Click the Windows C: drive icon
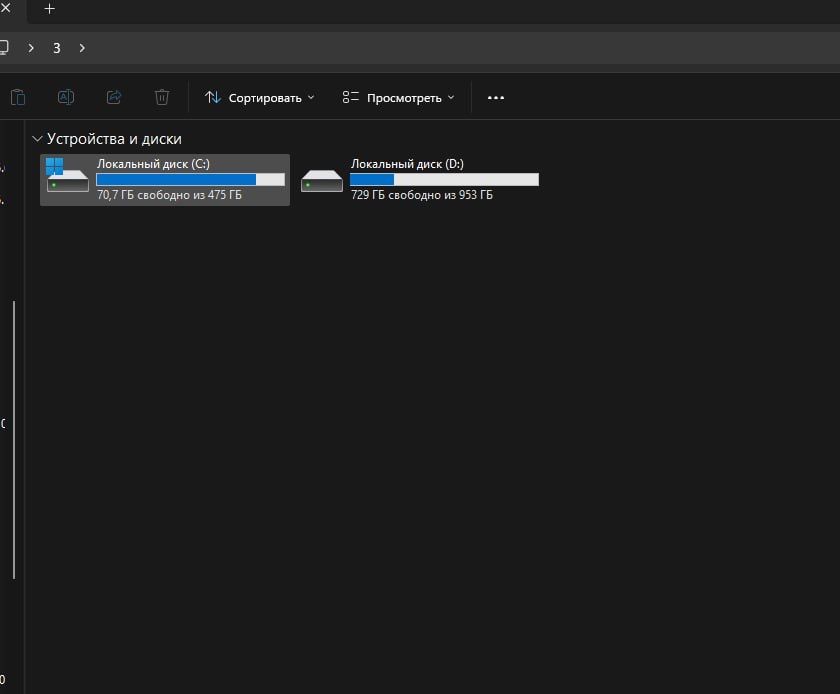Viewport: 840px width, 694px height. point(67,175)
